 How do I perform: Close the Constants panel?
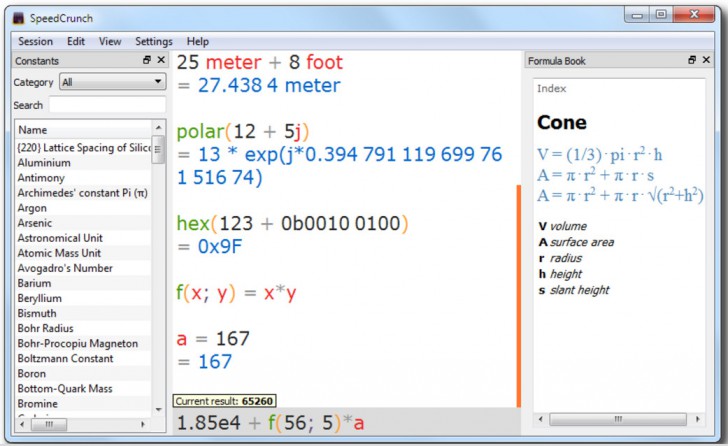161,60
